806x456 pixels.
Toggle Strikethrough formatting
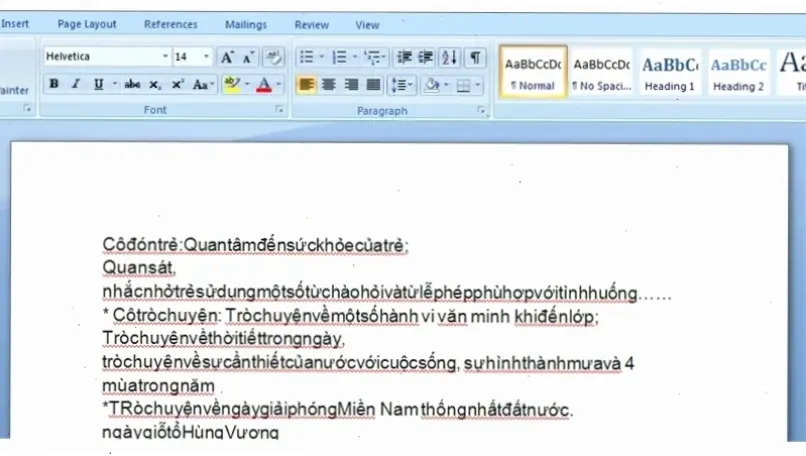[x=132, y=84]
